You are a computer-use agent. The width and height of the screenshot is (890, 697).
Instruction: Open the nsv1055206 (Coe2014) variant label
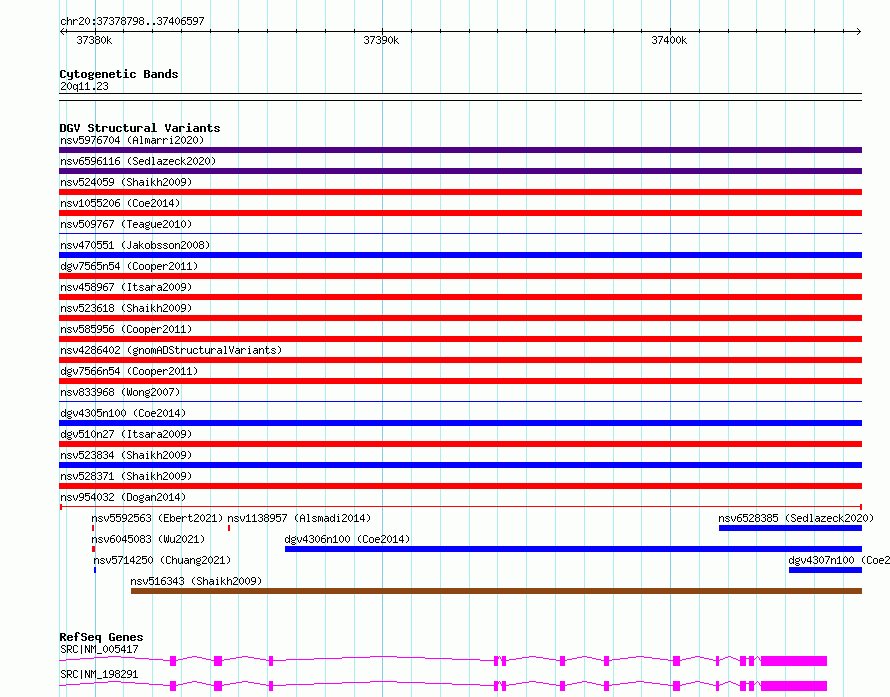pyautogui.click(x=120, y=203)
